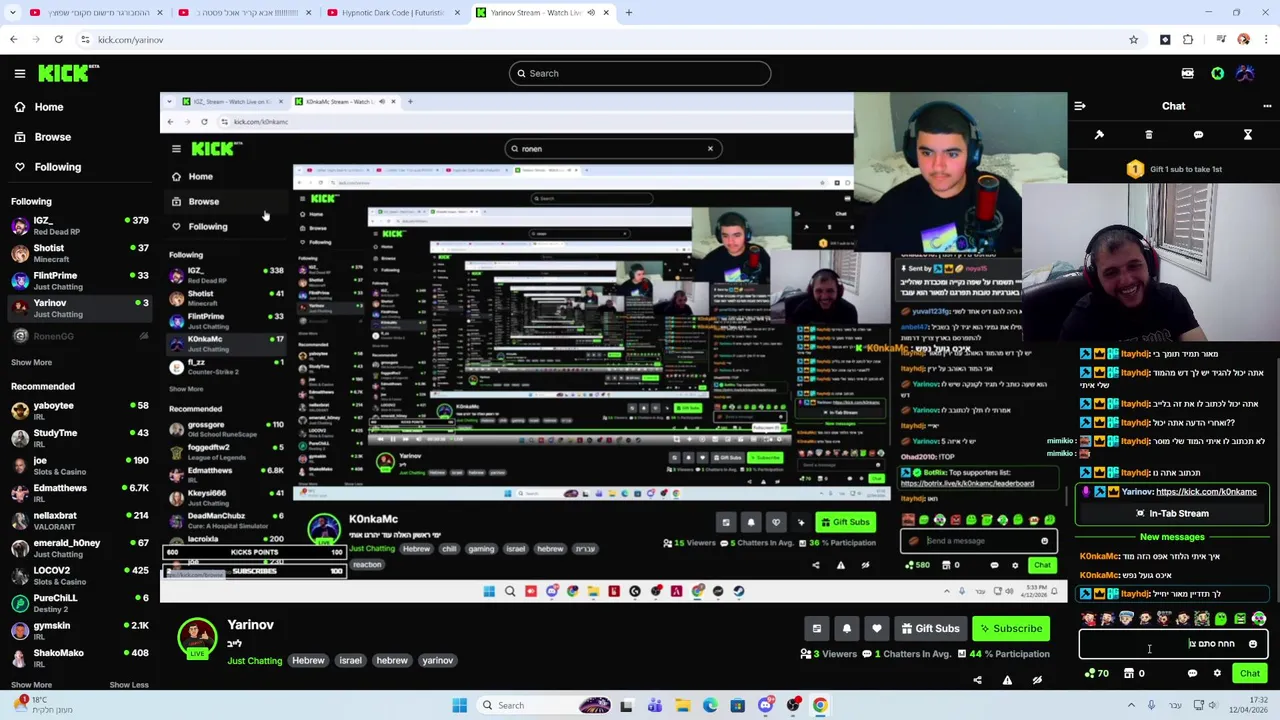Image resolution: width=1280 pixels, height=720 pixels.
Task: Expand Show More under Recommended list
Action: pos(31,685)
